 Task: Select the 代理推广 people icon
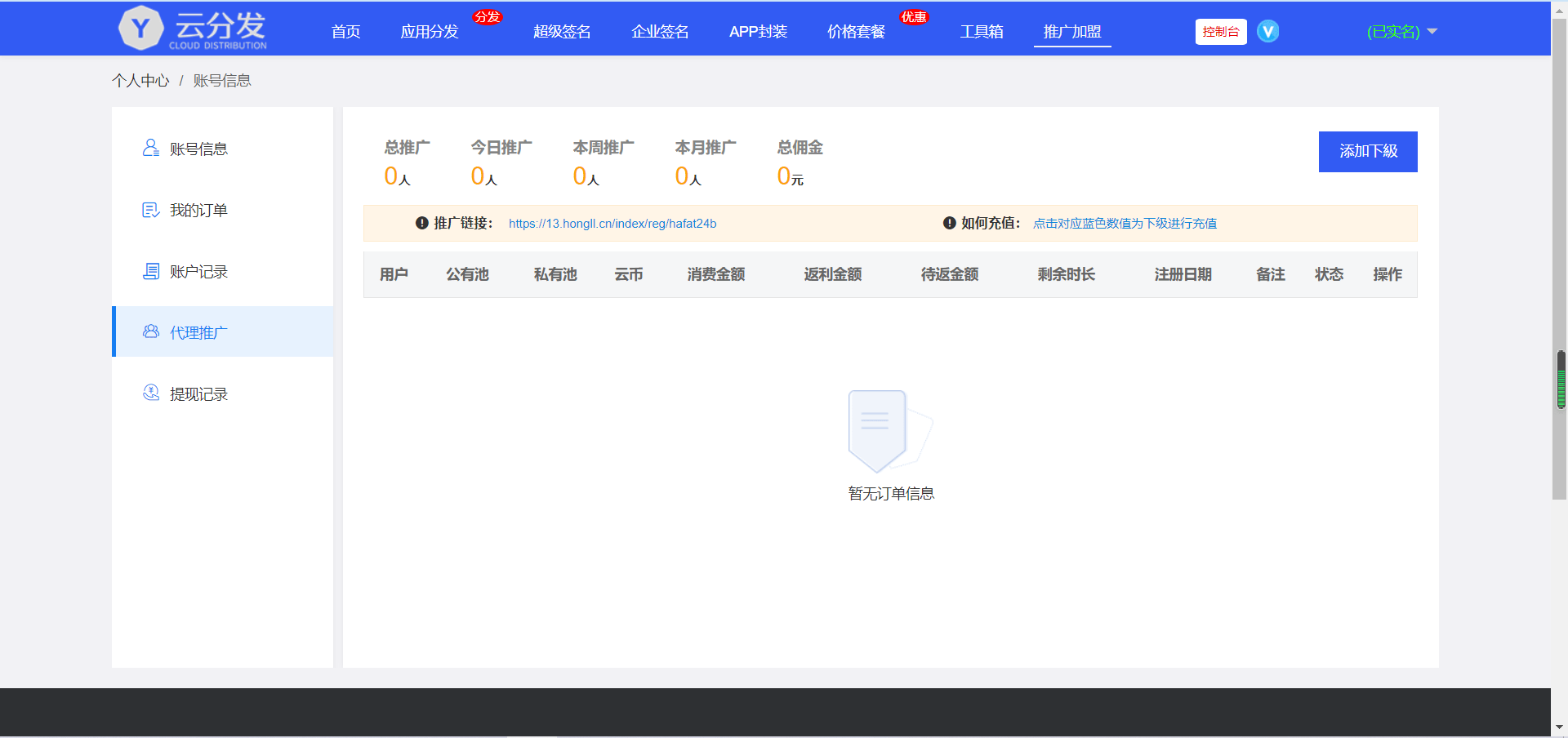[150, 331]
